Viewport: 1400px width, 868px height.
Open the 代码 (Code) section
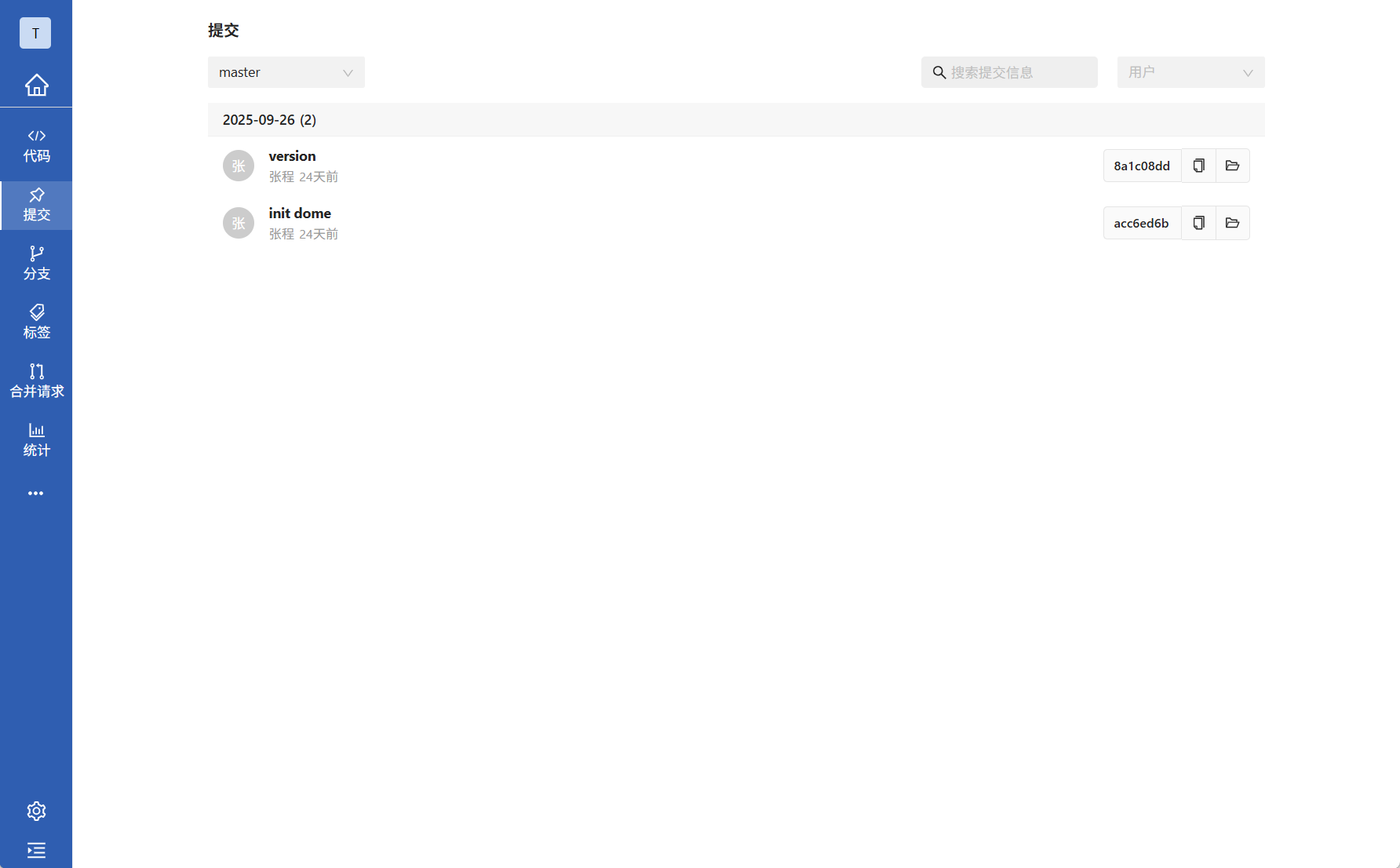pyautogui.click(x=36, y=146)
